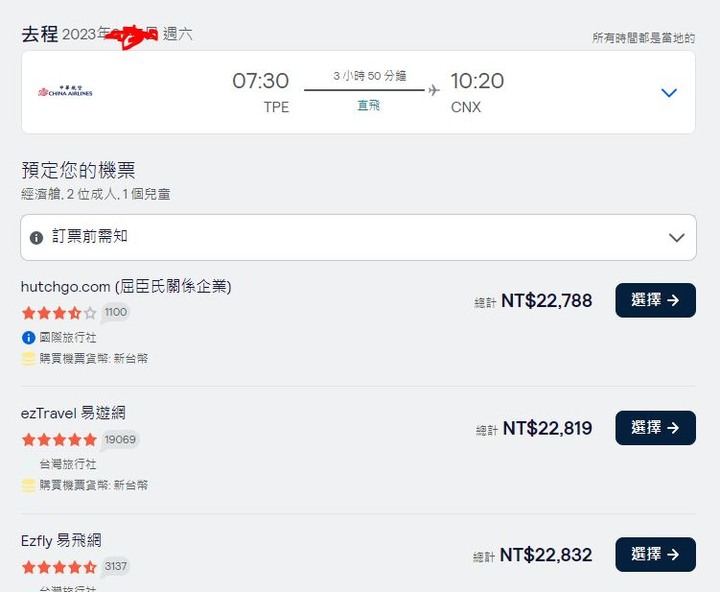This screenshot has width=720, height=592.
Task: Open the 19069 reviews count for ezTravel
Action: 120,440
